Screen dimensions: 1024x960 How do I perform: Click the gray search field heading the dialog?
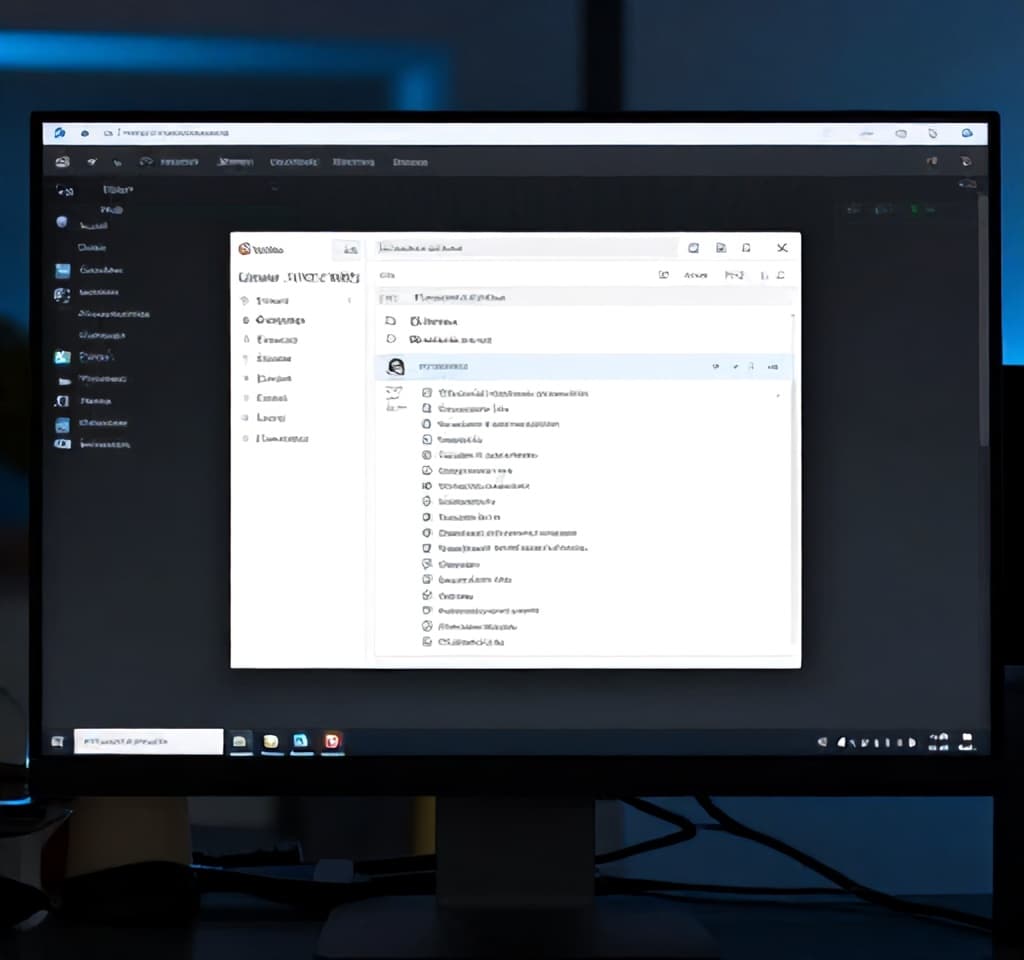click(526, 248)
